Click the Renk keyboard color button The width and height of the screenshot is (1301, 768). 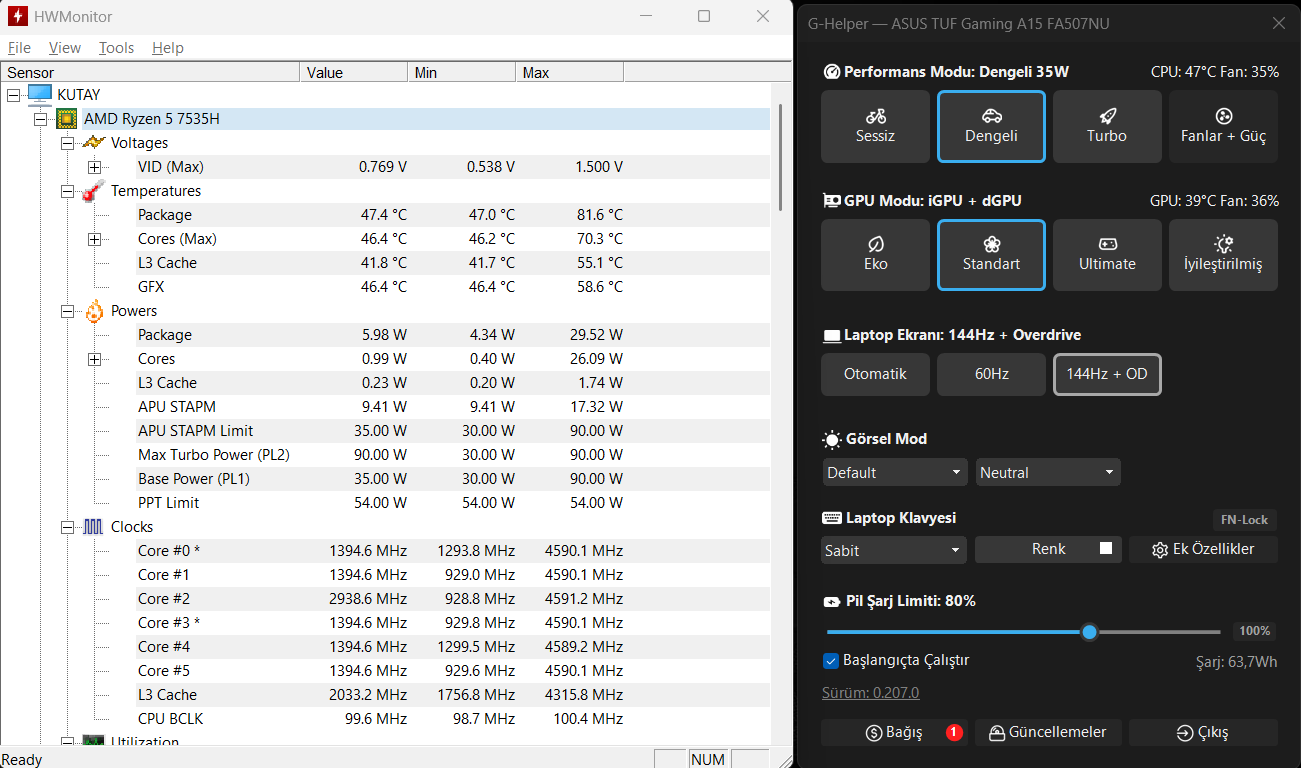1048,549
